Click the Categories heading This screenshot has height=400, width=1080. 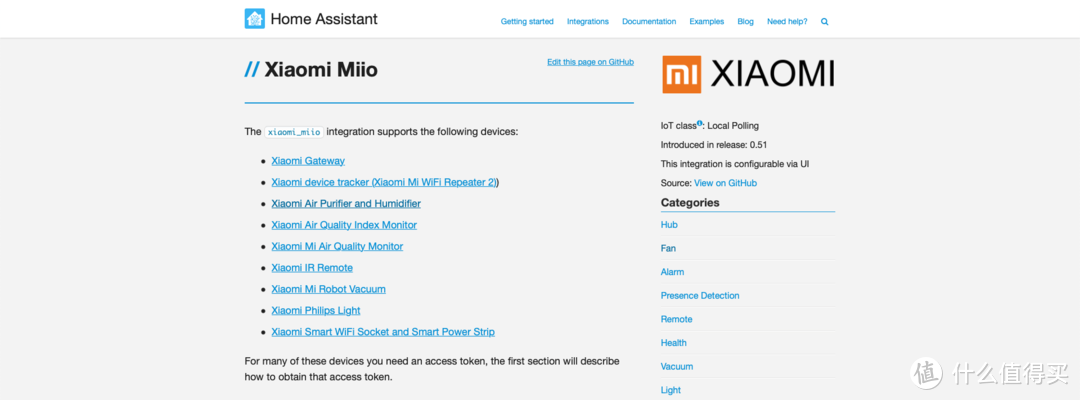[690, 202]
